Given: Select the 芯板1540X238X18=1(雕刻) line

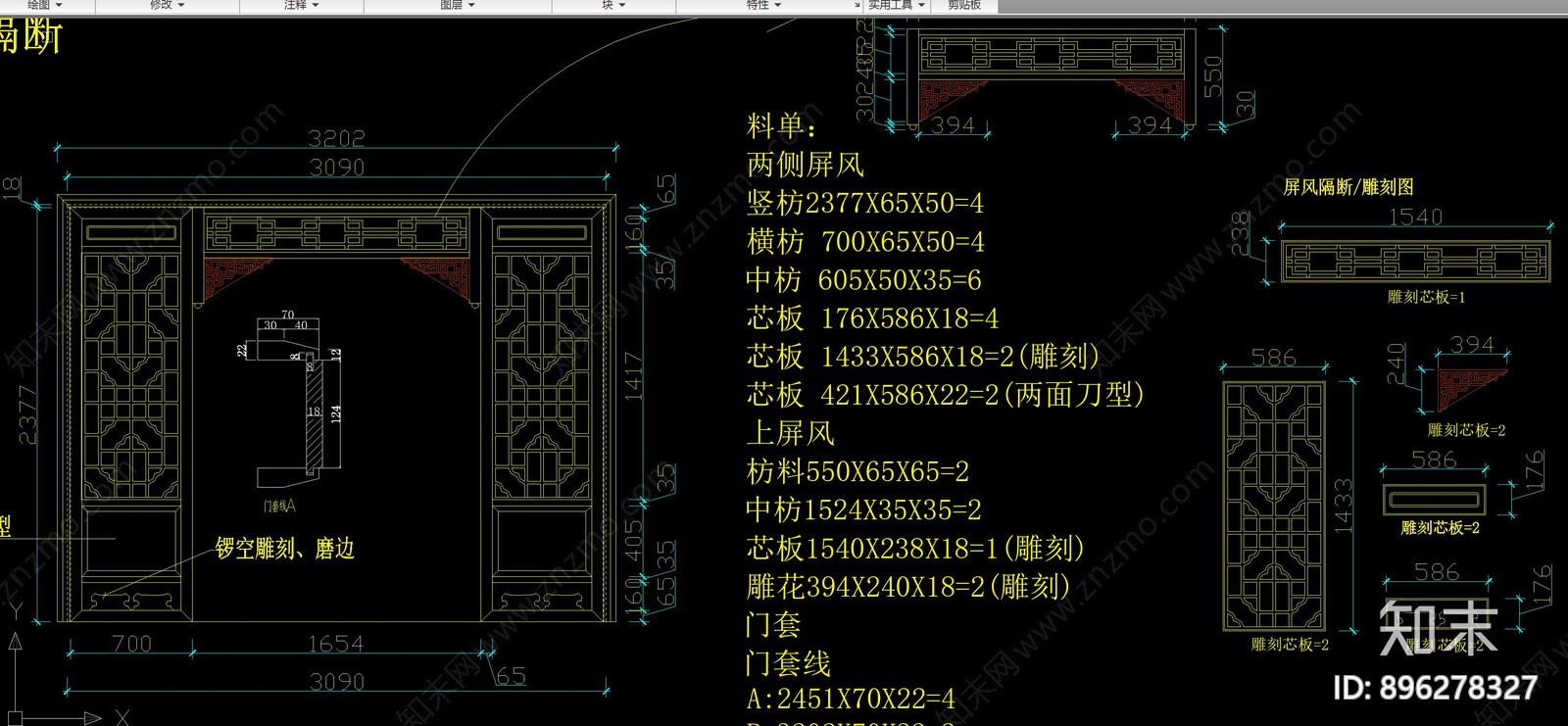Looking at the screenshot, I should tap(915, 548).
